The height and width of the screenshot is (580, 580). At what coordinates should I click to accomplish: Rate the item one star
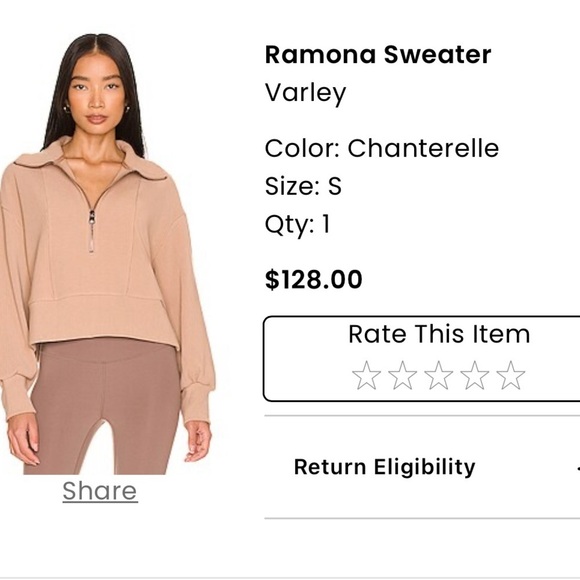[366, 376]
